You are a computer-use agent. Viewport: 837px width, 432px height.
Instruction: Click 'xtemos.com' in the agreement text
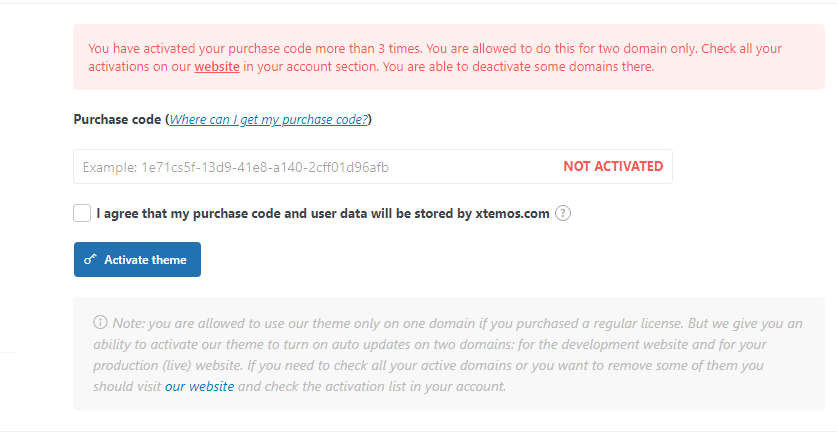coord(512,214)
